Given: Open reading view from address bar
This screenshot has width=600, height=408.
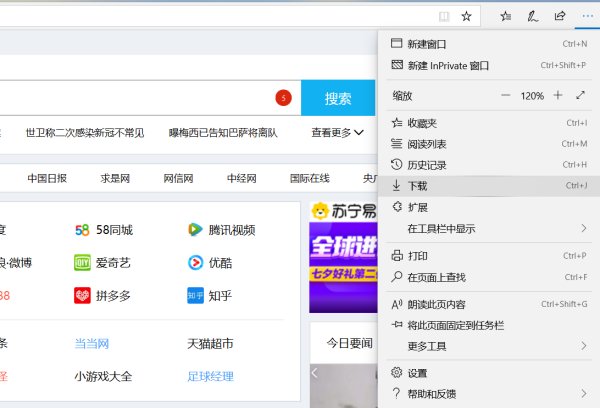Looking at the screenshot, I should click(x=443, y=16).
